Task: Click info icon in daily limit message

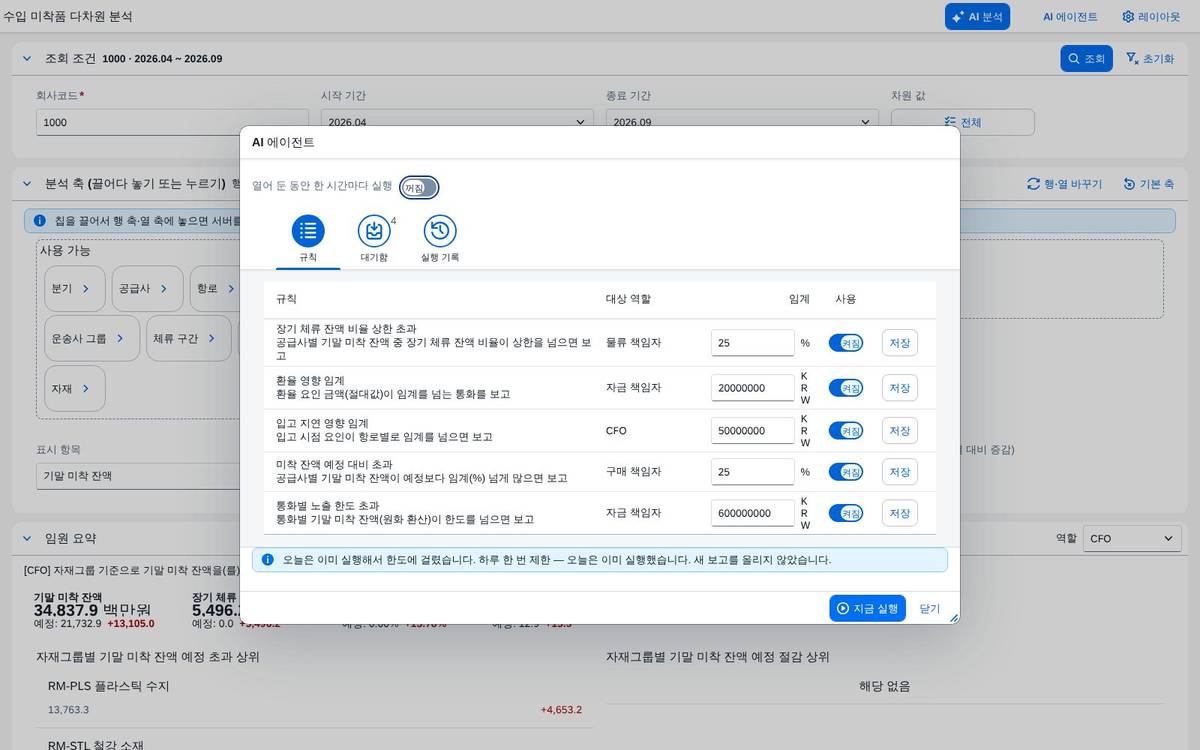Action: point(267,560)
